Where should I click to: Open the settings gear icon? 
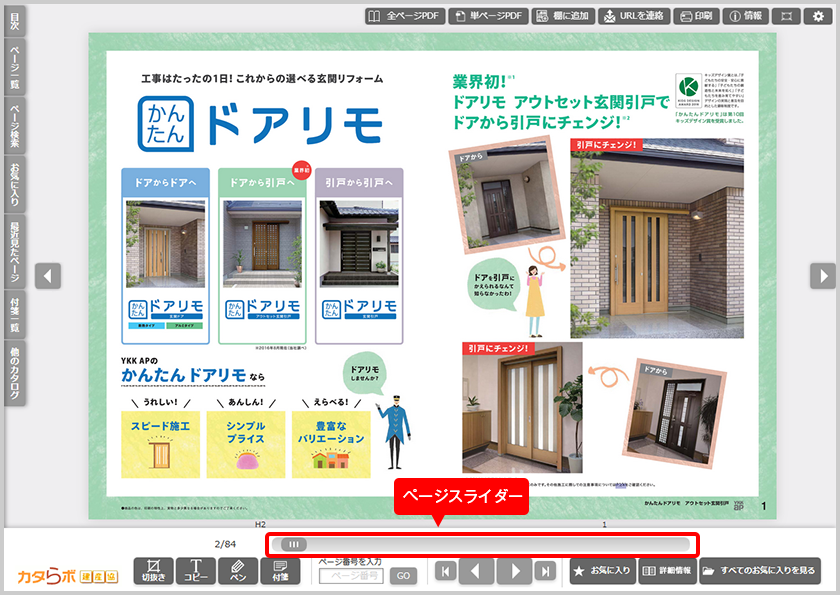[818, 16]
